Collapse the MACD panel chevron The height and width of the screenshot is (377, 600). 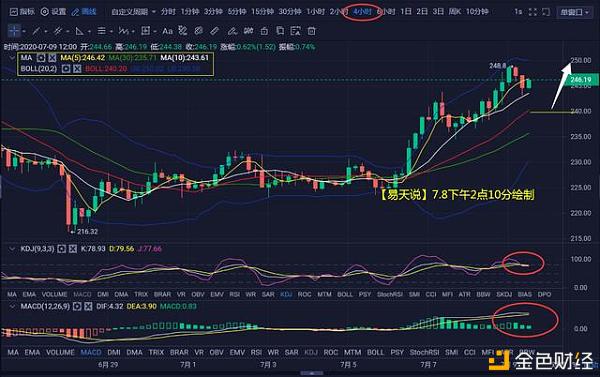12,306
